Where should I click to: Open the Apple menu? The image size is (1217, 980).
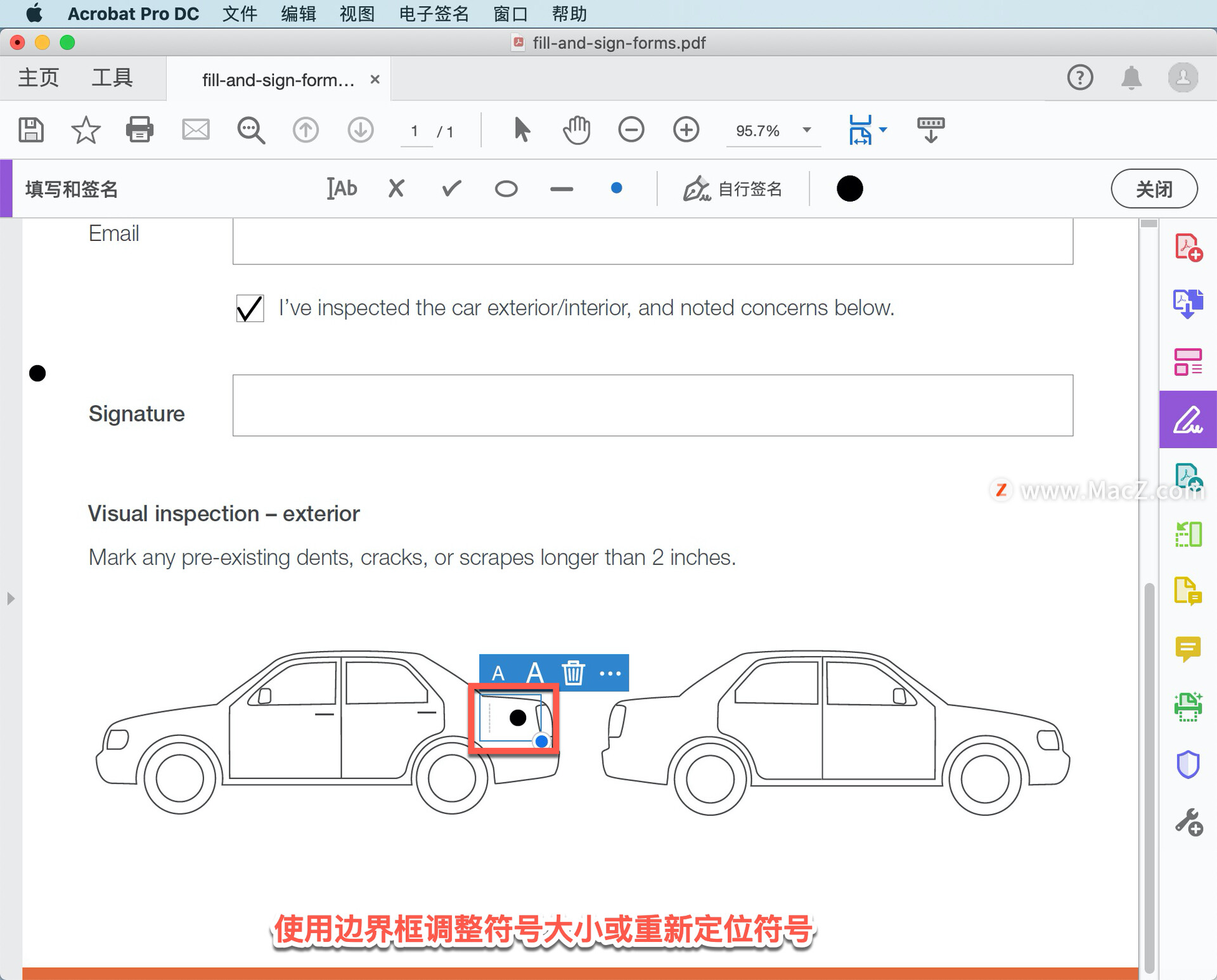click(34, 13)
